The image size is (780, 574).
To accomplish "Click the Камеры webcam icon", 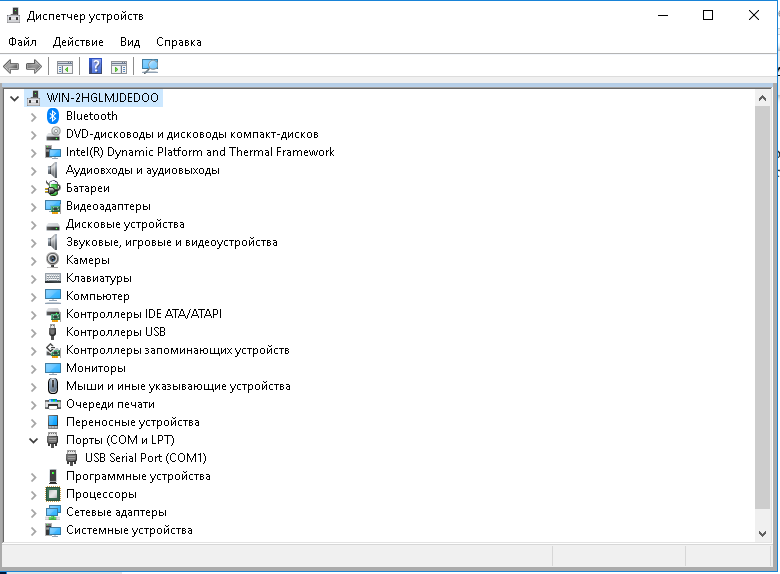I will tap(53, 260).
